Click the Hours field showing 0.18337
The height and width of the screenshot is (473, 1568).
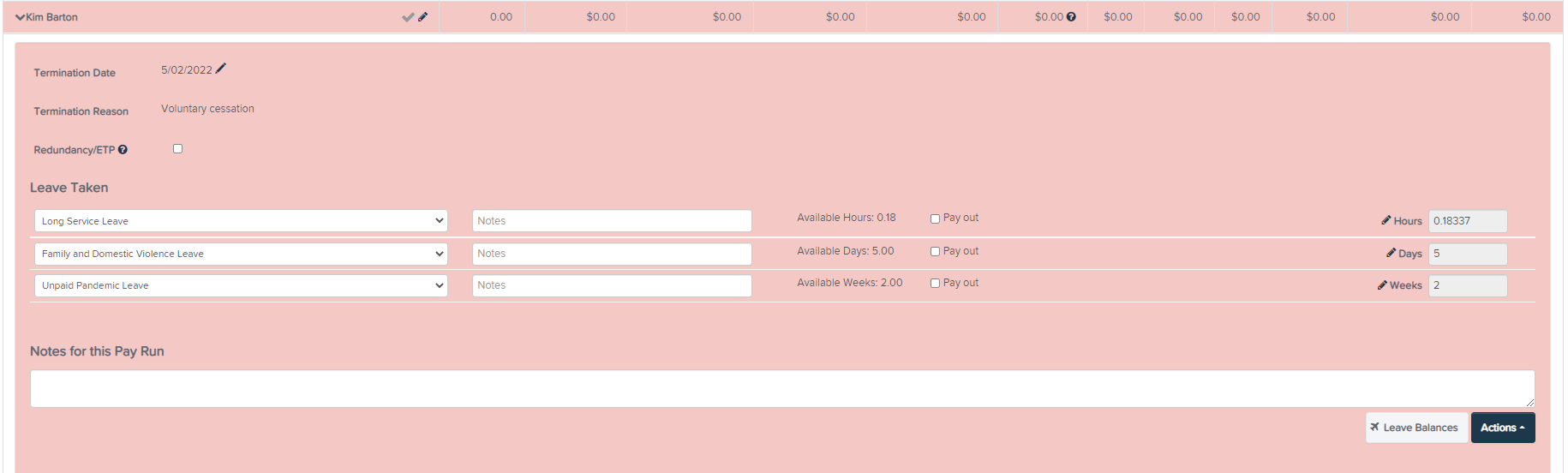[x=1468, y=221]
